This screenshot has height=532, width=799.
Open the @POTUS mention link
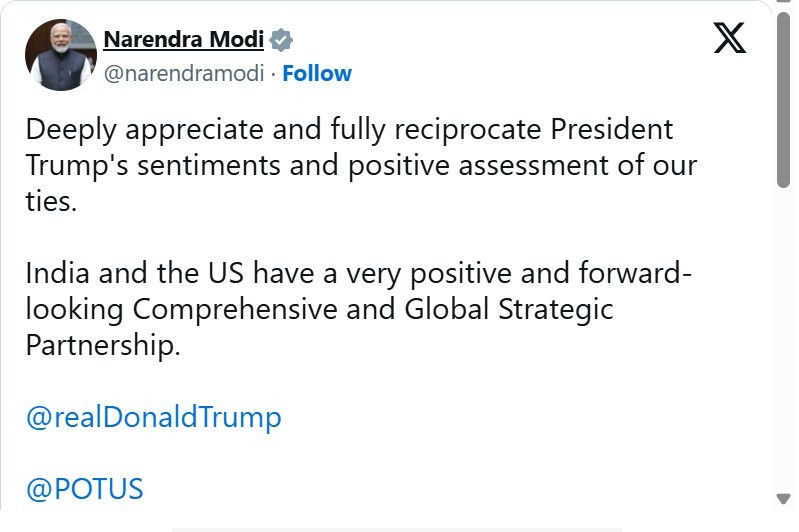point(85,489)
